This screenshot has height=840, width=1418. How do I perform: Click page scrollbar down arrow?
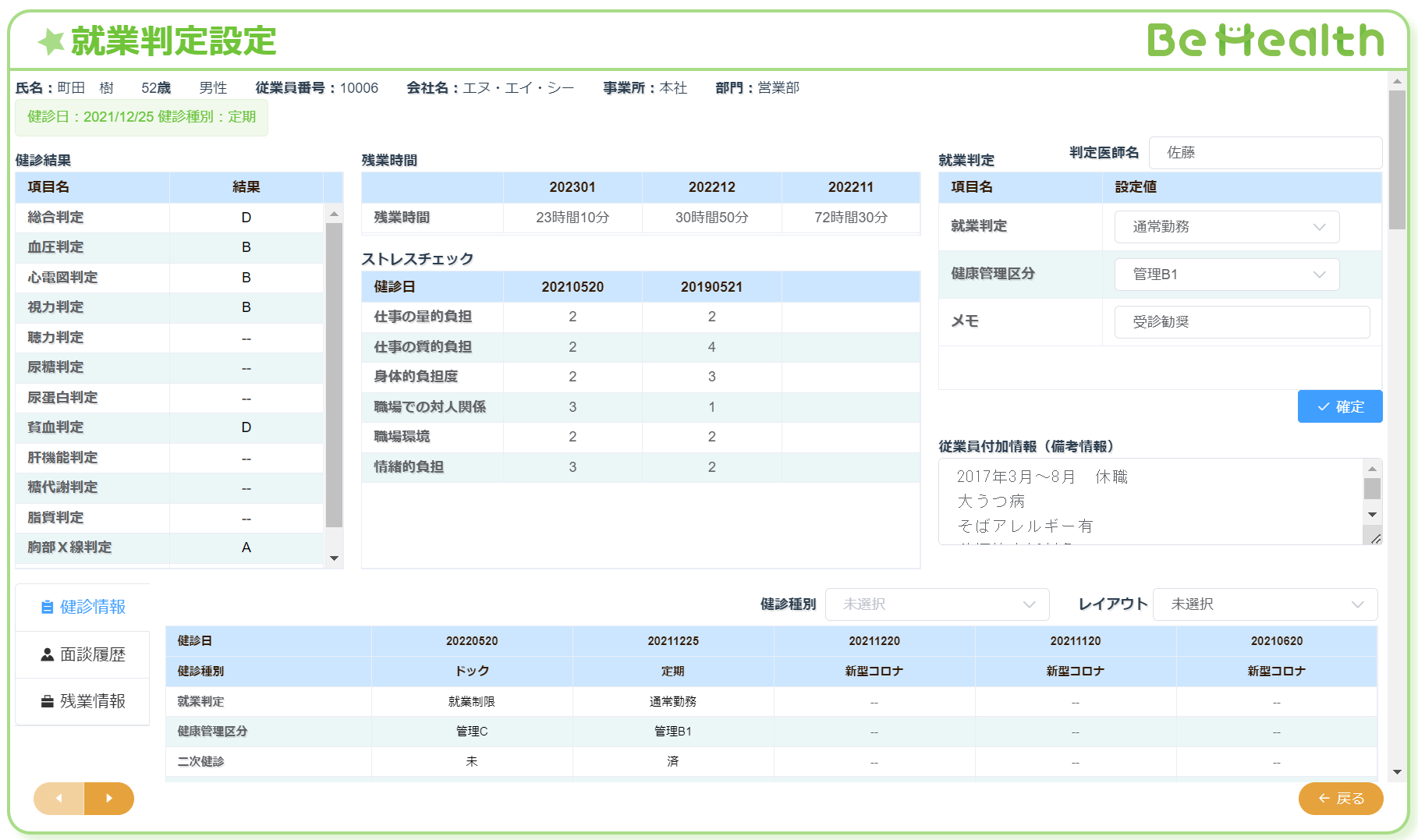pyautogui.click(x=1397, y=771)
